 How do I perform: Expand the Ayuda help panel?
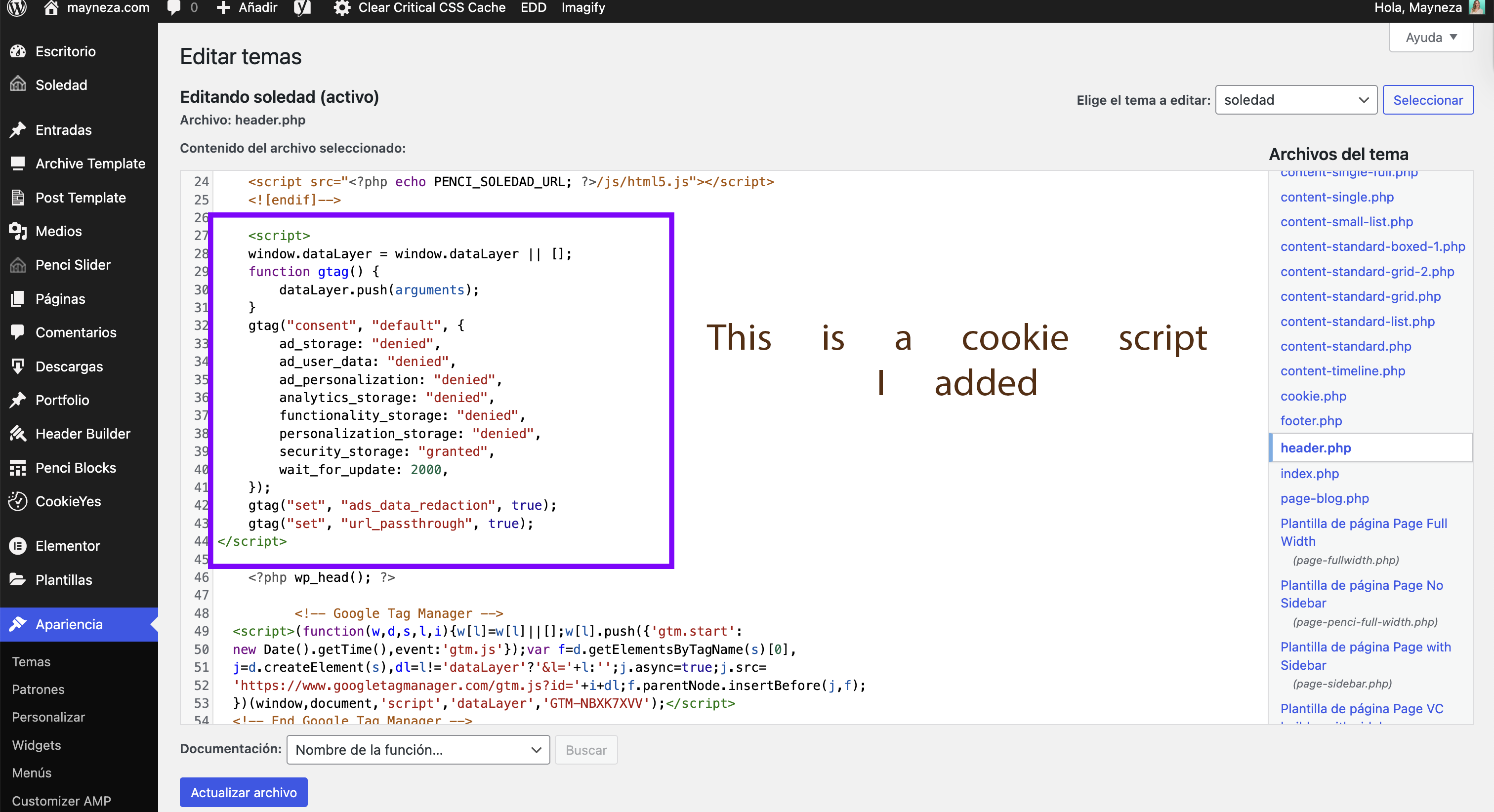tap(1430, 38)
